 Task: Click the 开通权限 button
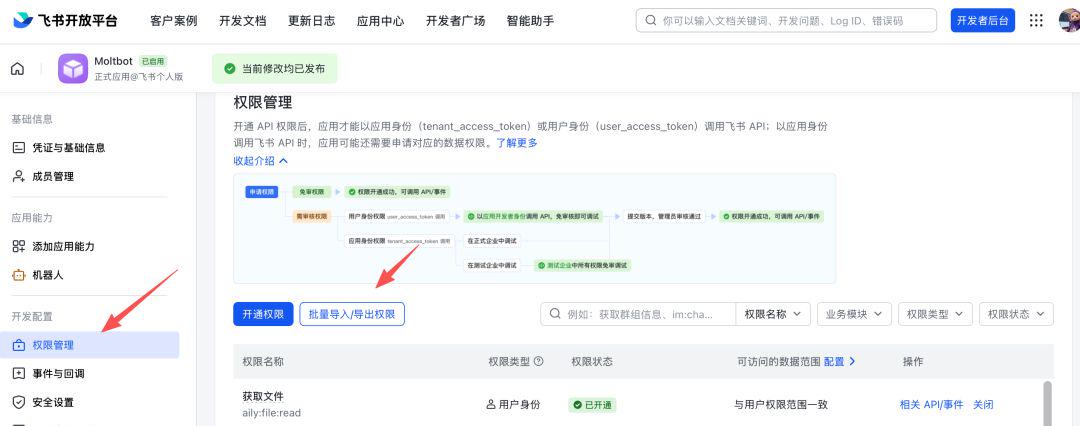(x=263, y=314)
